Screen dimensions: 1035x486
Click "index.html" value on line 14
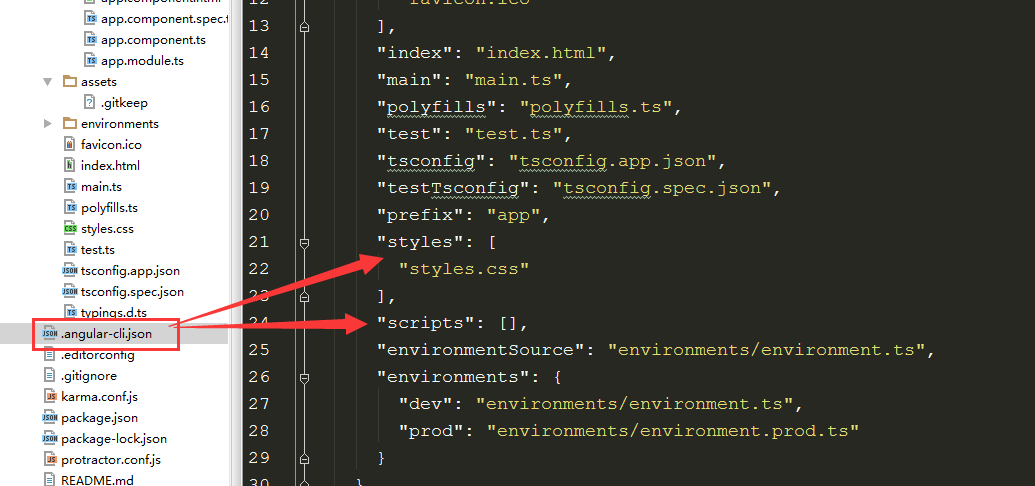pyautogui.click(x=541, y=52)
